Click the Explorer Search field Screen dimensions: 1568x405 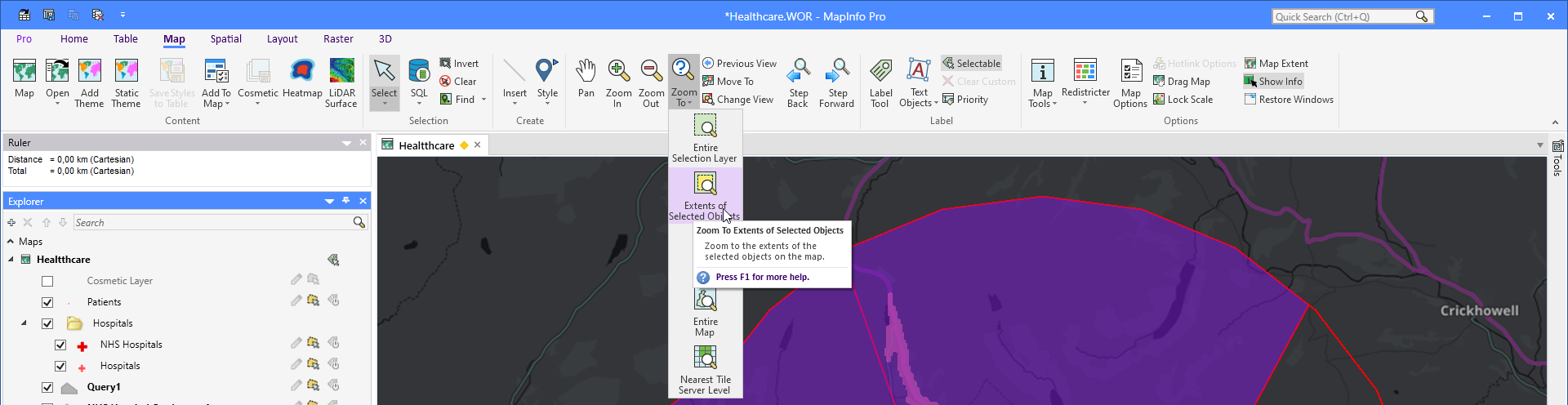[x=212, y=222]
